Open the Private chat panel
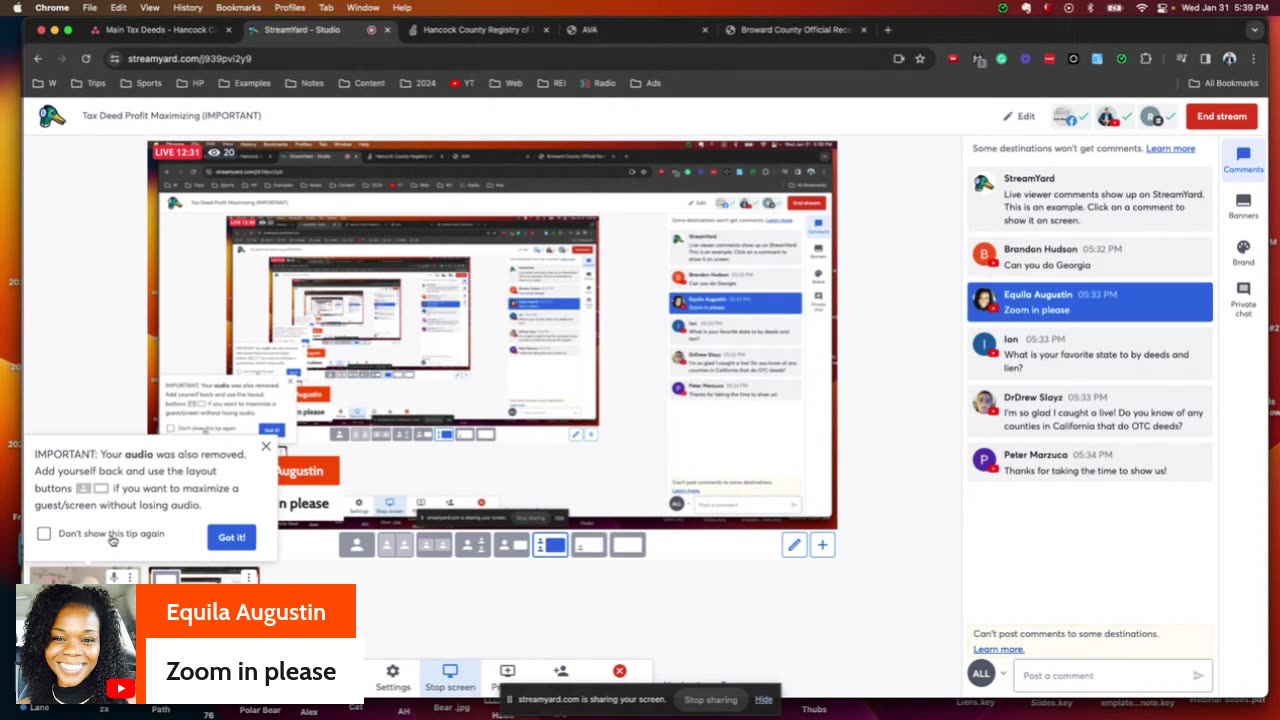Screen dimensions: 1280x720 [x=1243, y=300]
